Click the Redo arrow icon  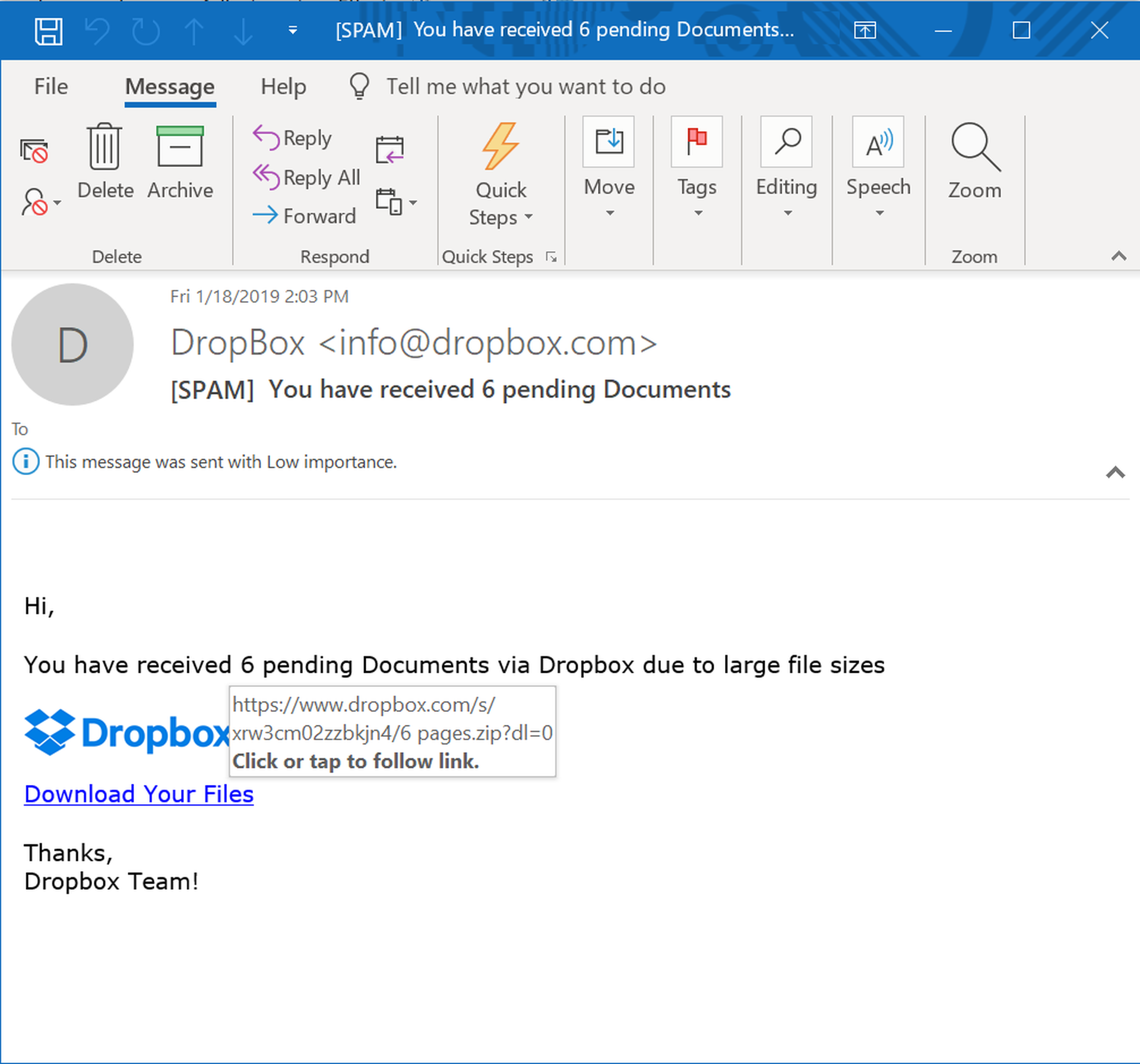[146, 31]
